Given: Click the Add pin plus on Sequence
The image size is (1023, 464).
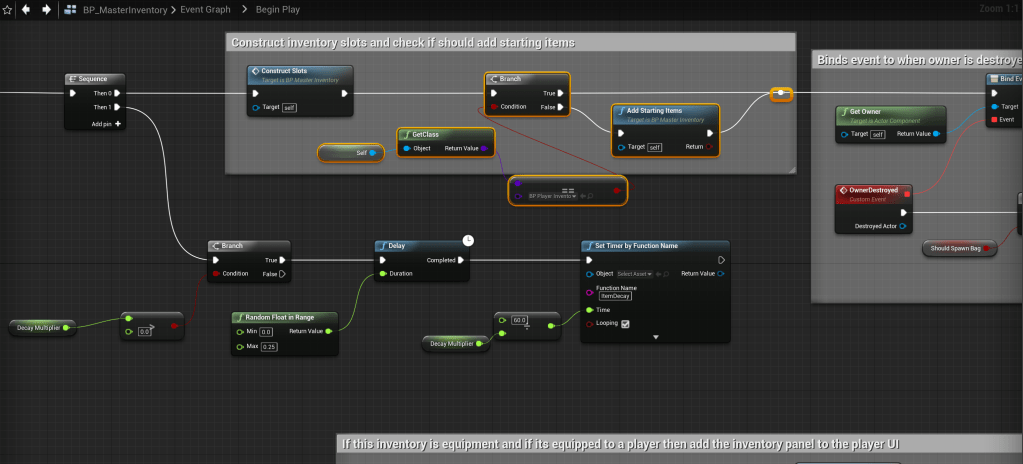Looking at the screenshot, I should (117, 124).
